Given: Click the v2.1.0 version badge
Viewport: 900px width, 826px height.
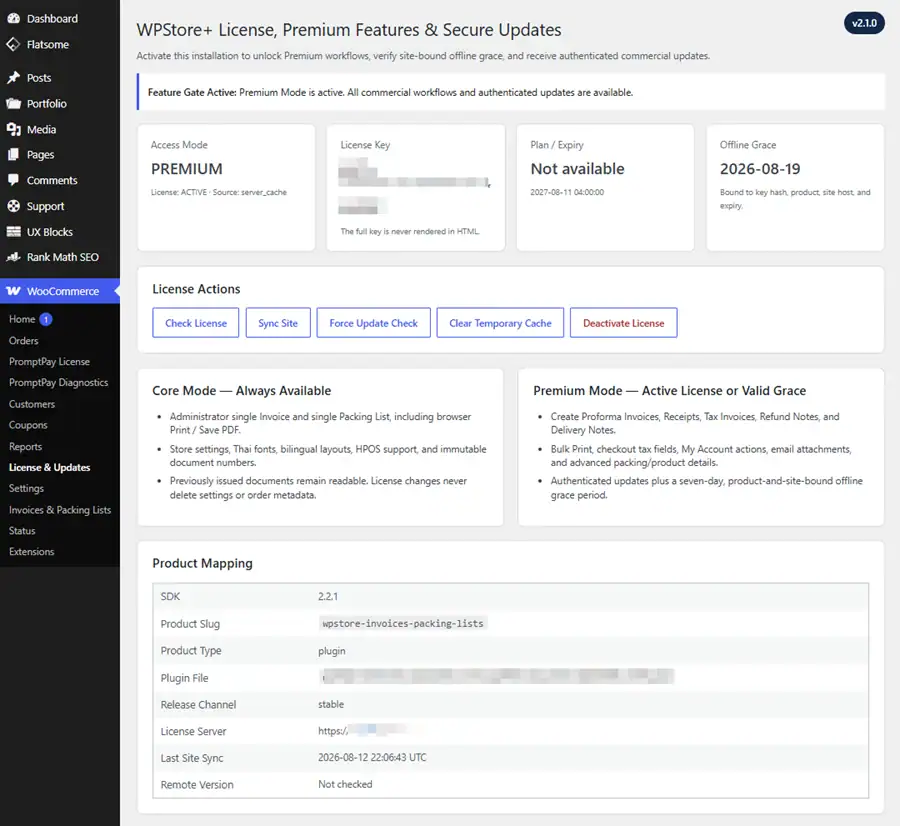Looking at the screenshot, I should point(864,23).
